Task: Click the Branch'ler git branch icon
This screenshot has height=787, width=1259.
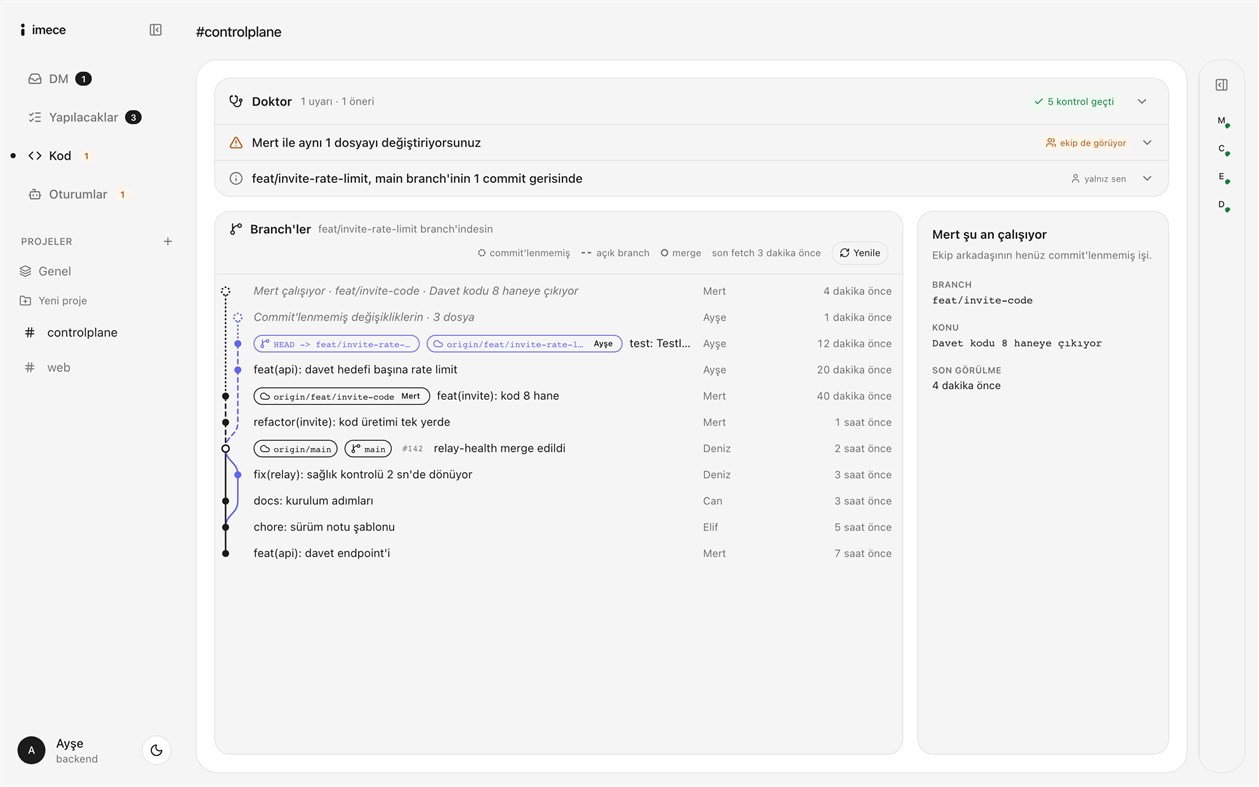Action: pos(236,229)
